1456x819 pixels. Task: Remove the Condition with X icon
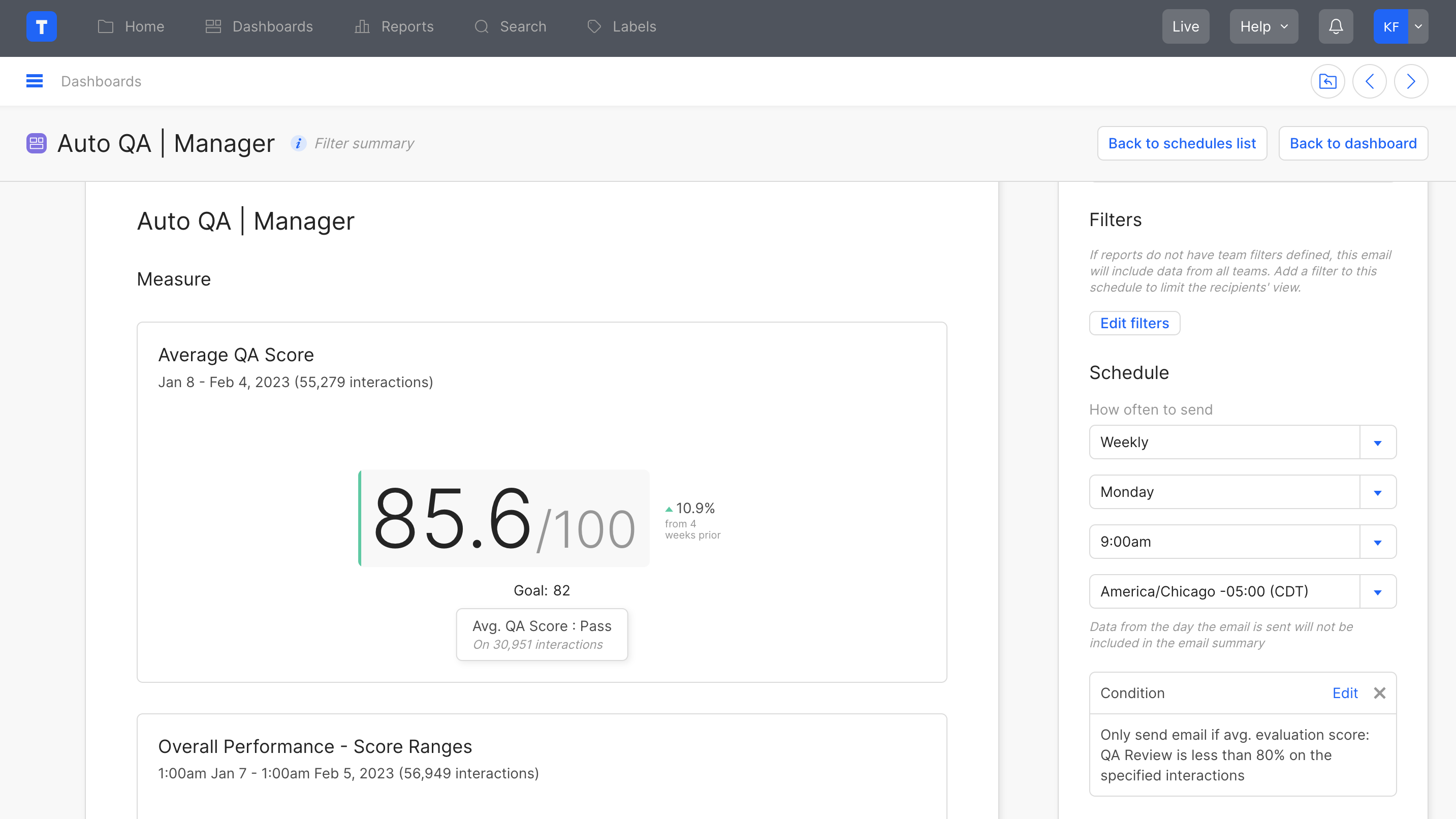1380,693
